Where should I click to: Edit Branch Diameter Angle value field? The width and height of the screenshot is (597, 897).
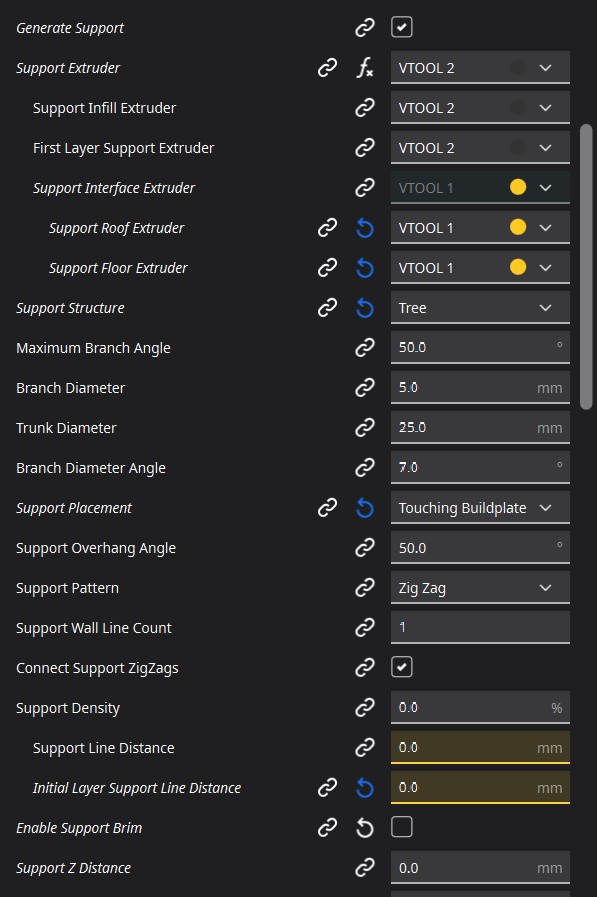[480, 467]
